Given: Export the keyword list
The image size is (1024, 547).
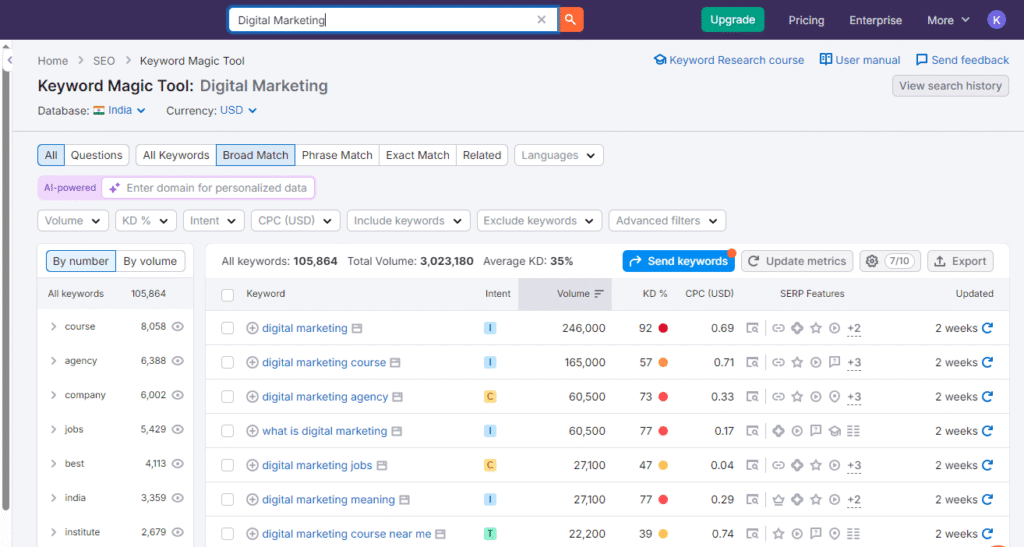Looking at the screenshot, I should coord(960,261).
